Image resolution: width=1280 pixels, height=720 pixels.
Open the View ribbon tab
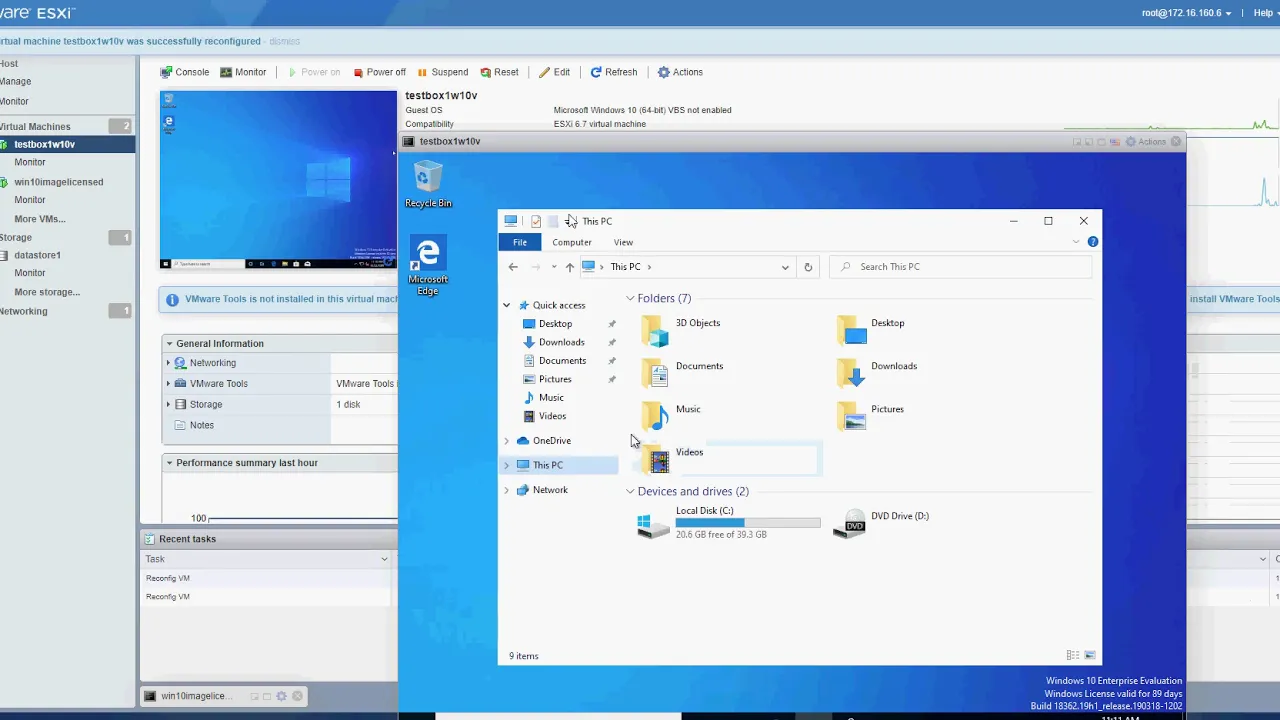click(623, 242)
